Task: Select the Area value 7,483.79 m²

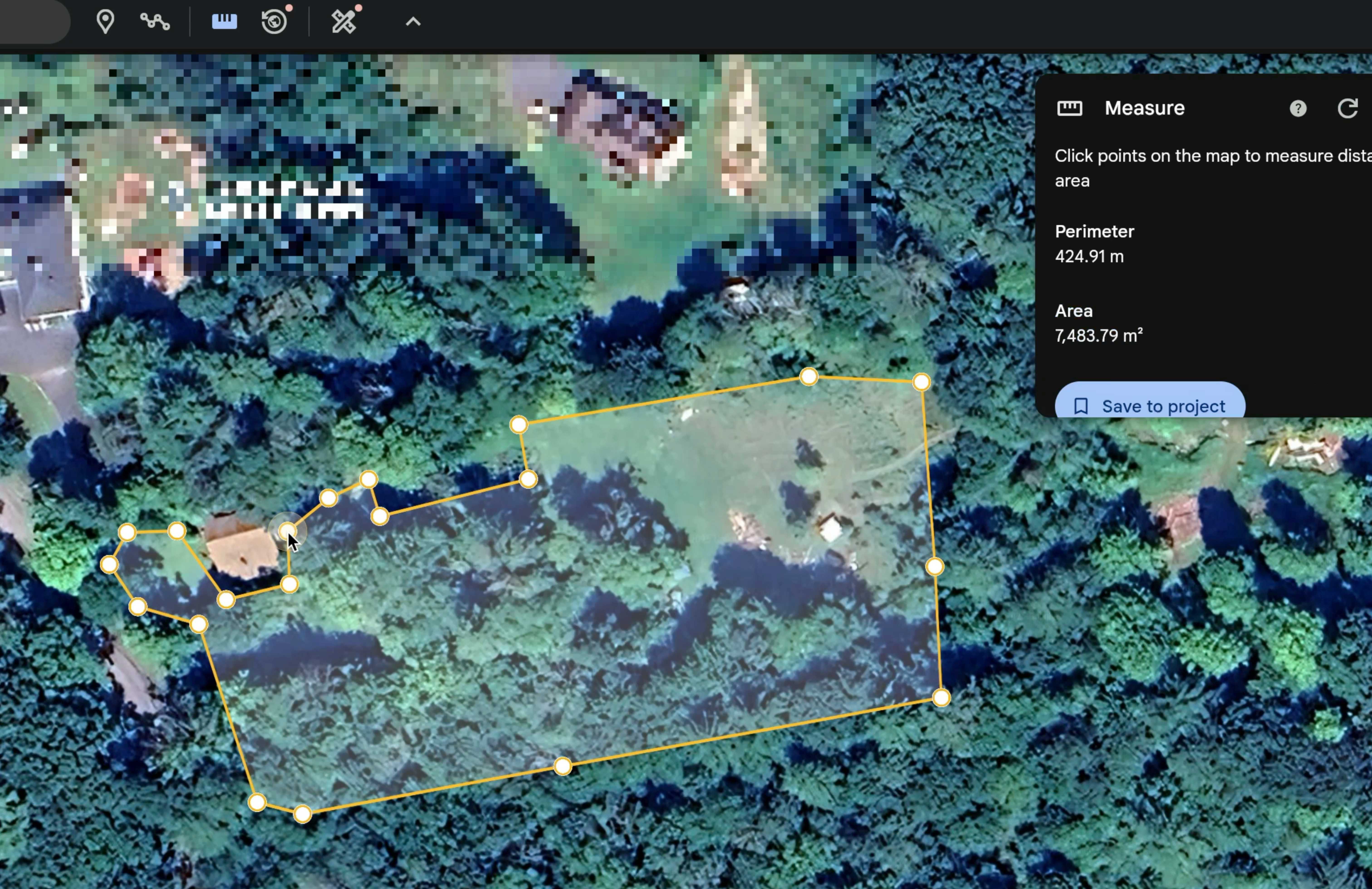Action: tap(1099, 335)
